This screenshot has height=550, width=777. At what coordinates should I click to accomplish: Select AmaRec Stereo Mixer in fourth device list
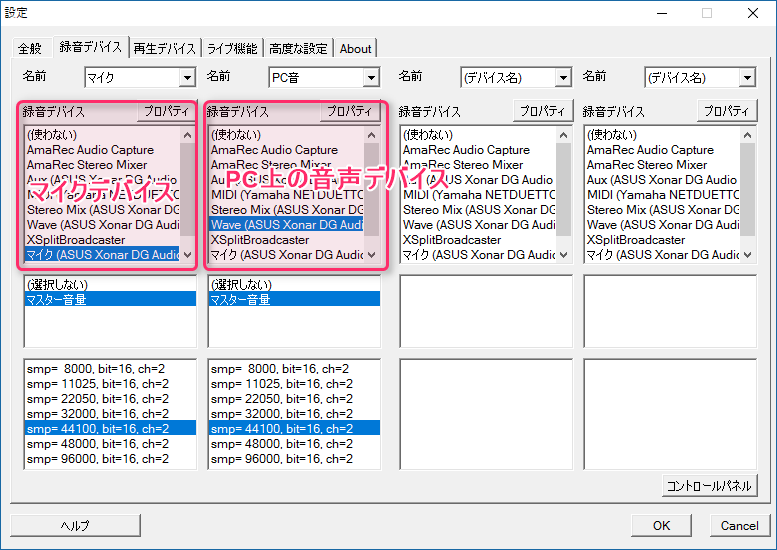tap(663, 165)
